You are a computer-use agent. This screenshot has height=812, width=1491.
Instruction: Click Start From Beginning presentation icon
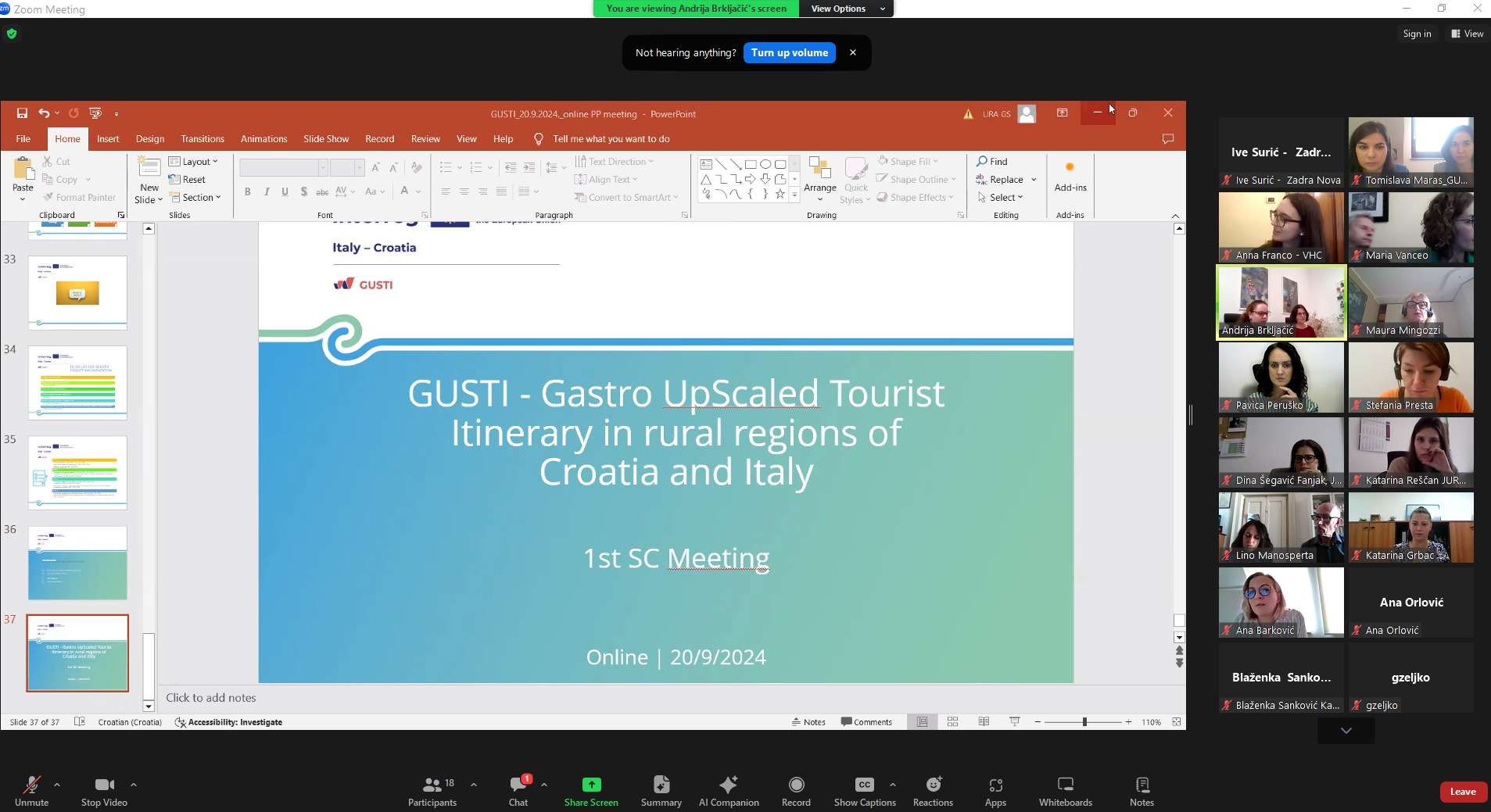point(95,113)
